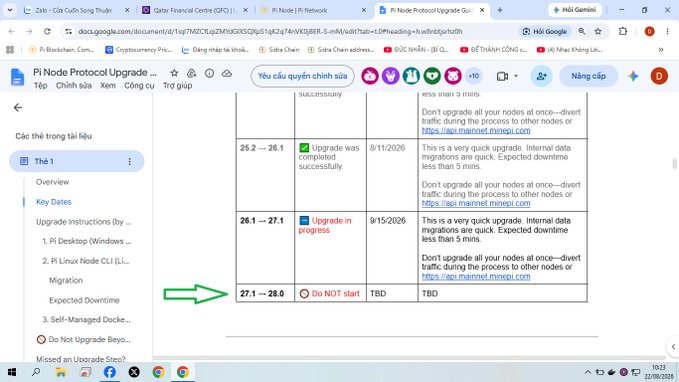
Task: Jump to Do Not Upgrade Beyond heading
Action: pyautogui.click(x=84, y=340)
